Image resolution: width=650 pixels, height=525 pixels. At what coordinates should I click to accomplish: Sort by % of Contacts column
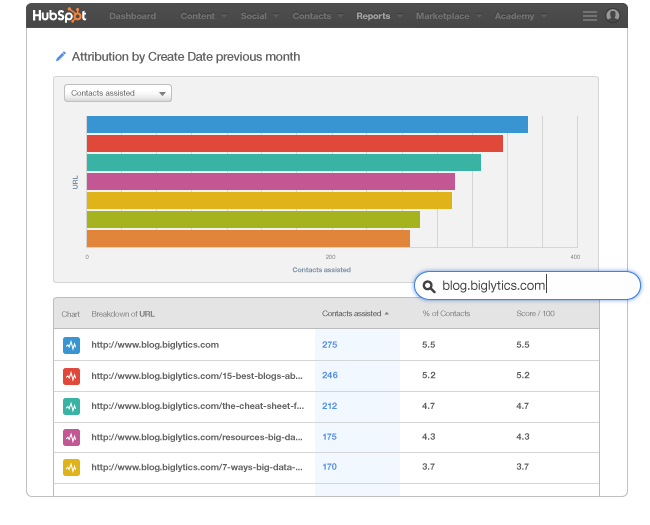tap(446, 314)
